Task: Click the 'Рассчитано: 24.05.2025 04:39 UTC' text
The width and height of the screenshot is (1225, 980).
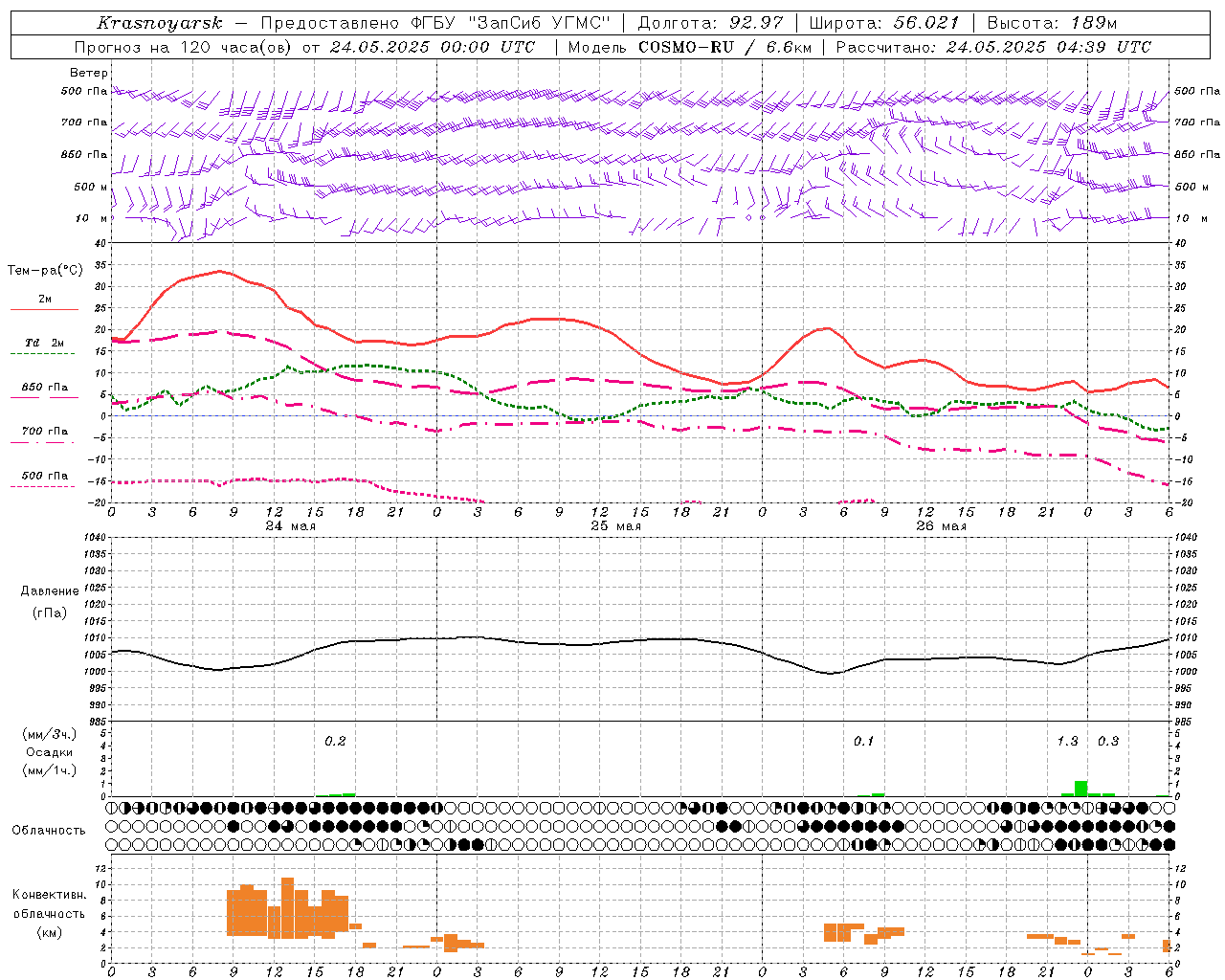Action: (993, 47)
